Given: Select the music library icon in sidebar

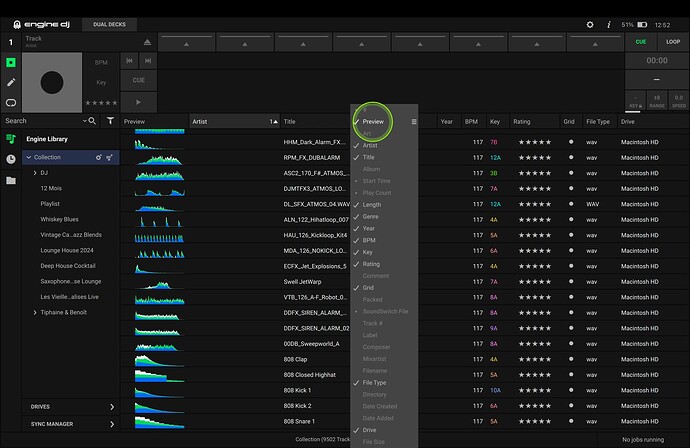Looking at the screenshot, I should 11,139.
